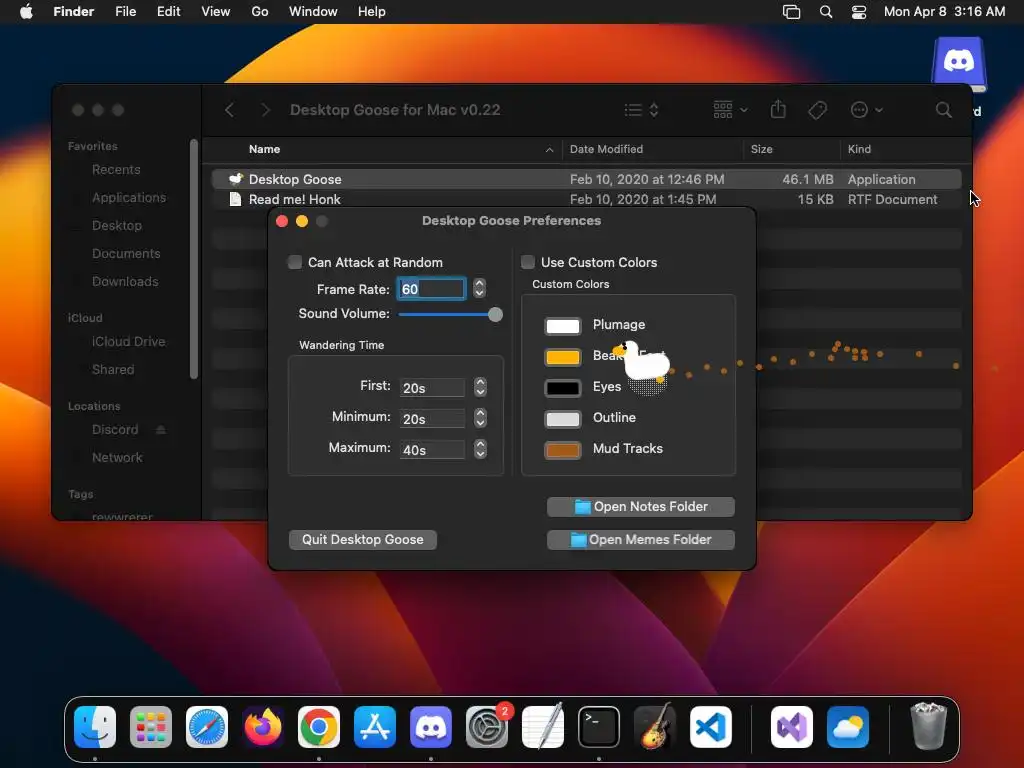1024x768 pixels.
Task: Open App Store from the Dock
Action: 375,727
